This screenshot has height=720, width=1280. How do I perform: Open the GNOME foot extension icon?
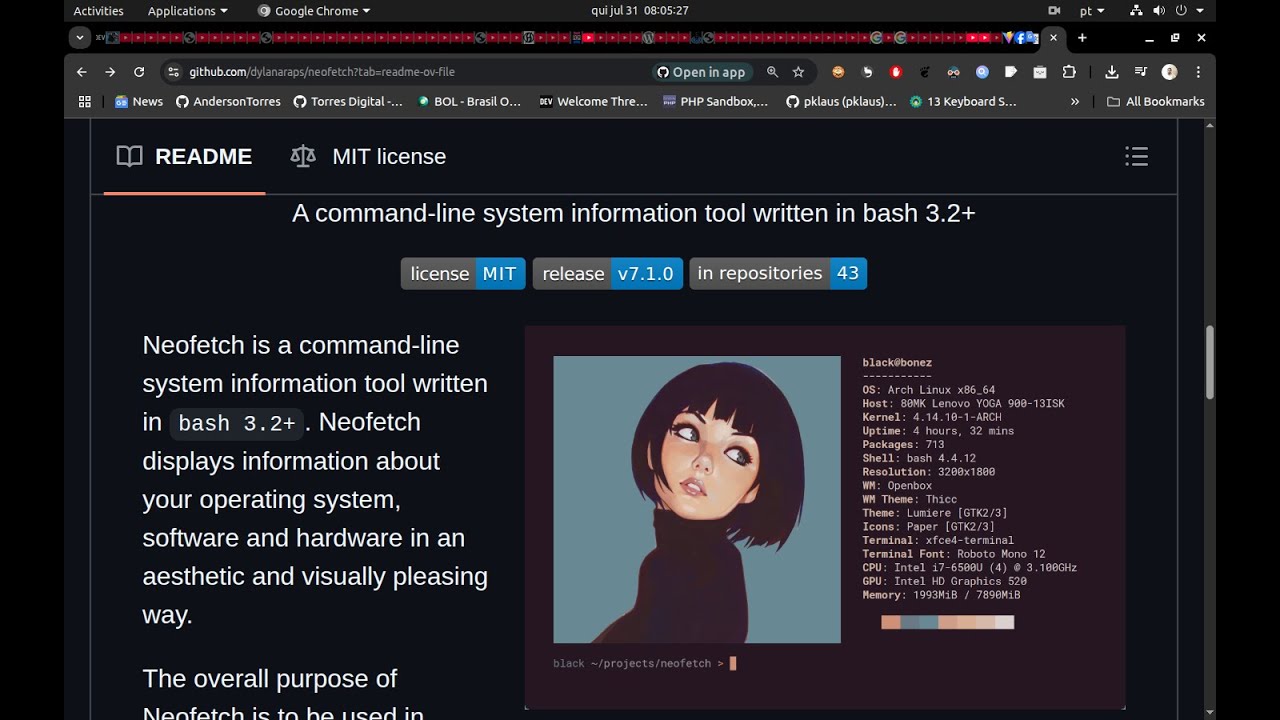coord(925,72)
